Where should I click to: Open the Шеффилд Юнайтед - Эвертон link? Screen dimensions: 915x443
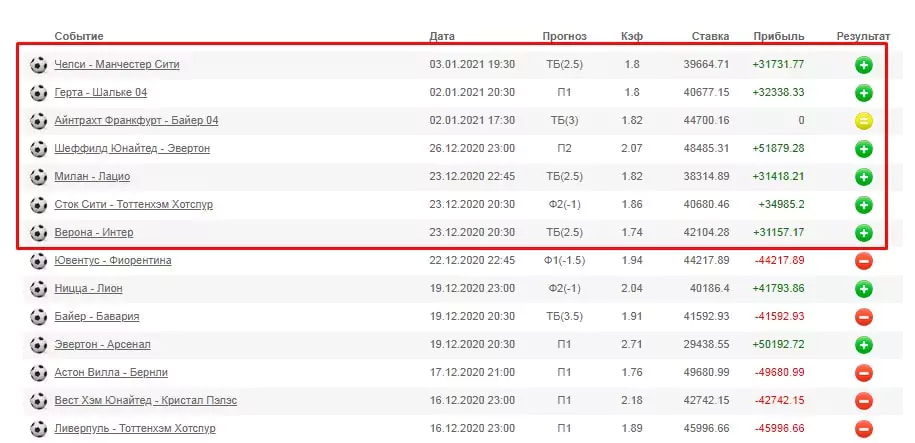point(132,148)
